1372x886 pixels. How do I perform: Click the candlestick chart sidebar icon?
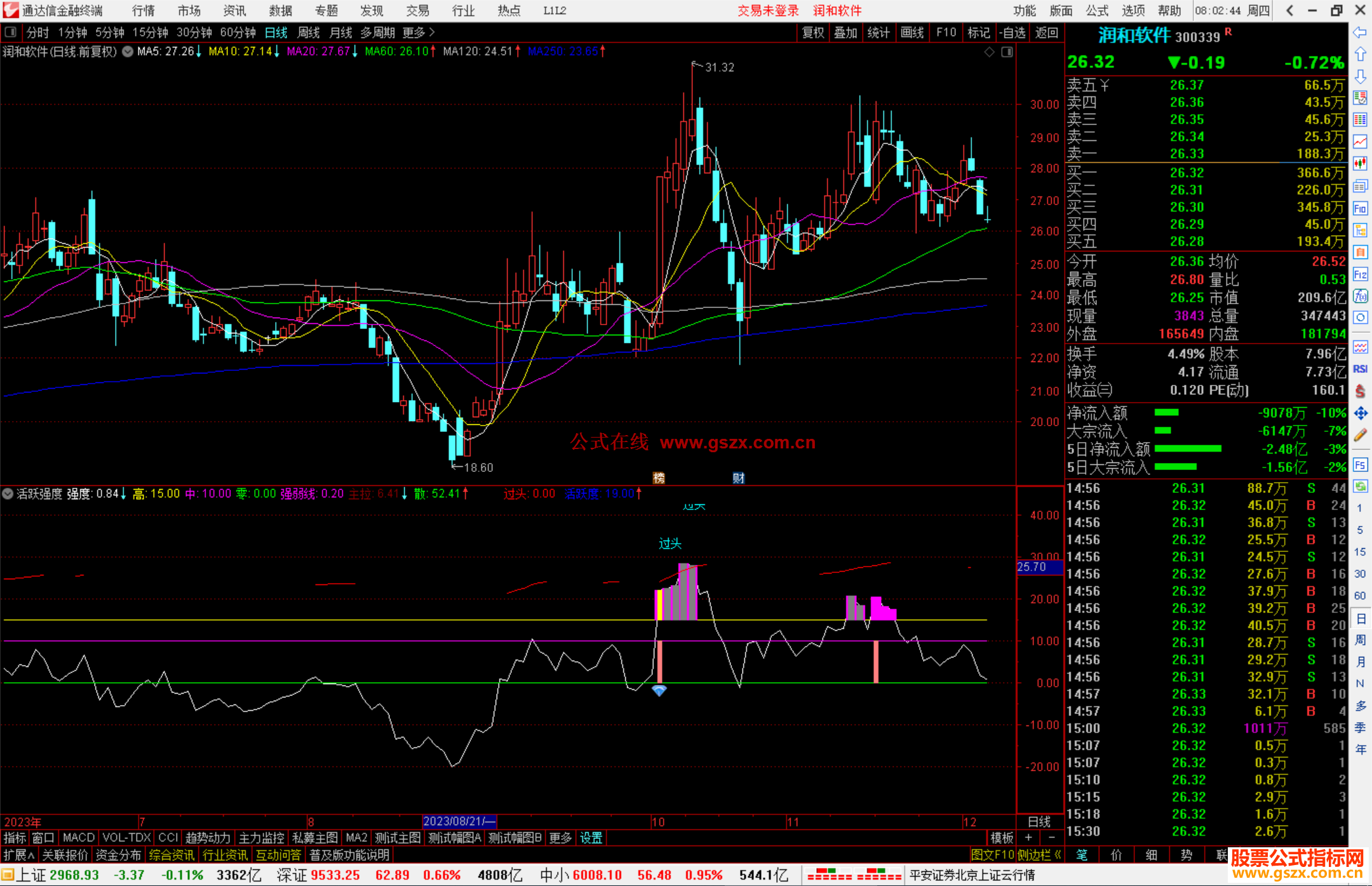[x=1360, y=163]
